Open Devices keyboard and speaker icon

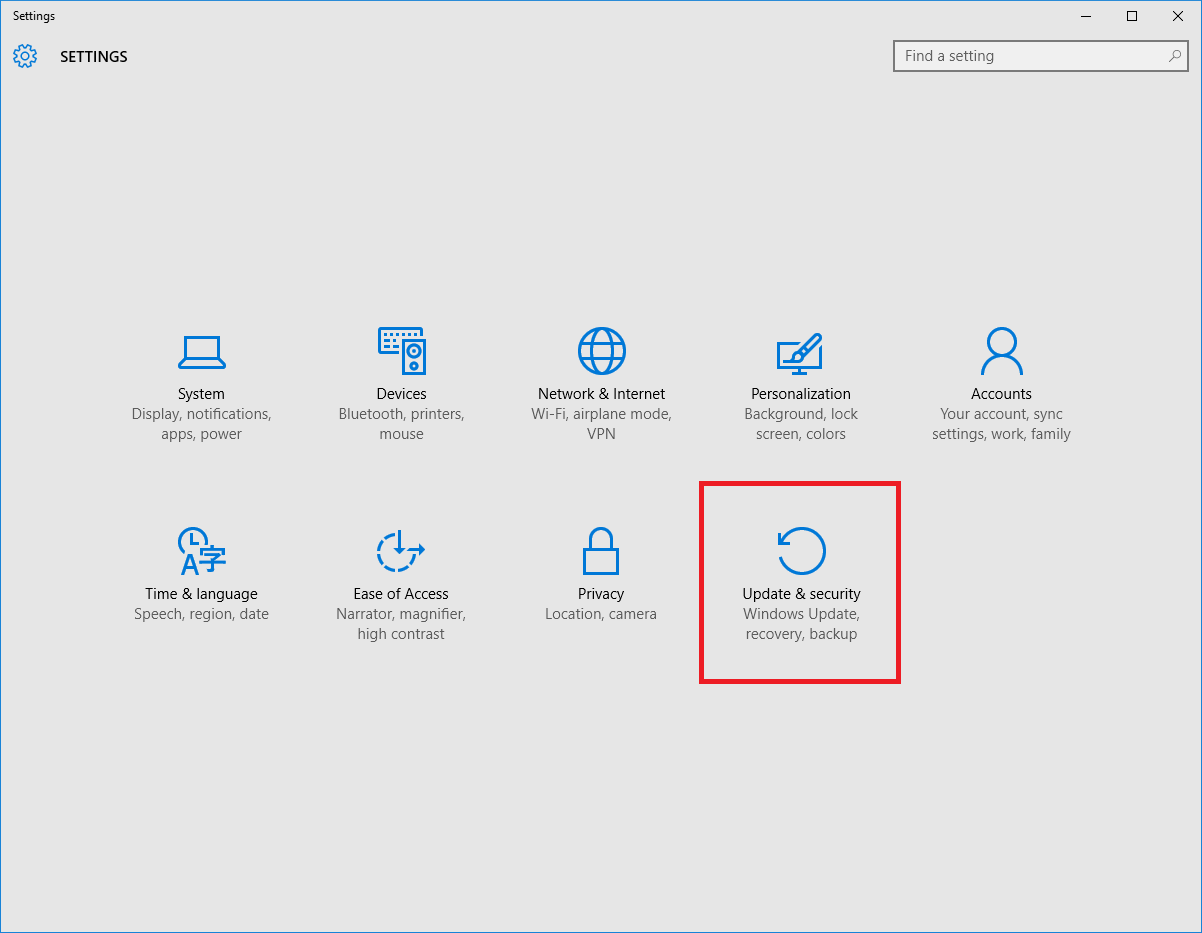[x=401, y=351]
